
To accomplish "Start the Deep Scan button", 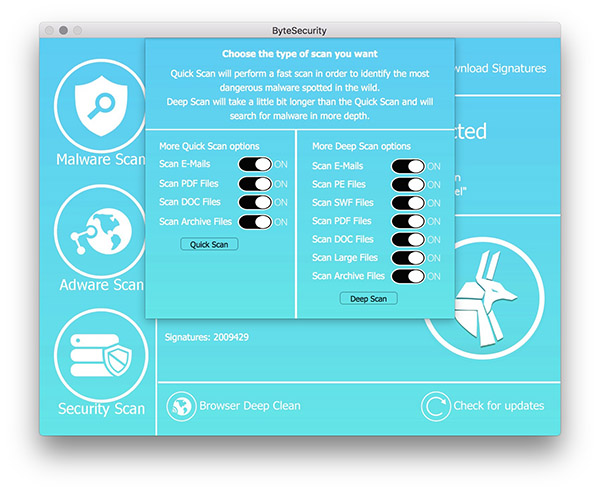I will pos(368,299).
